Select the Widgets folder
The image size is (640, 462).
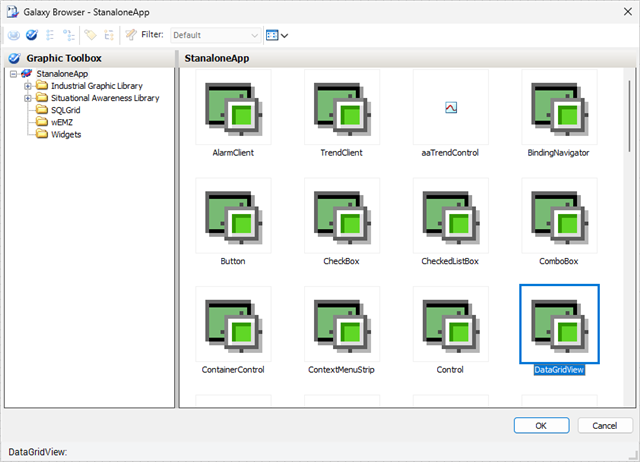[66, 135]
